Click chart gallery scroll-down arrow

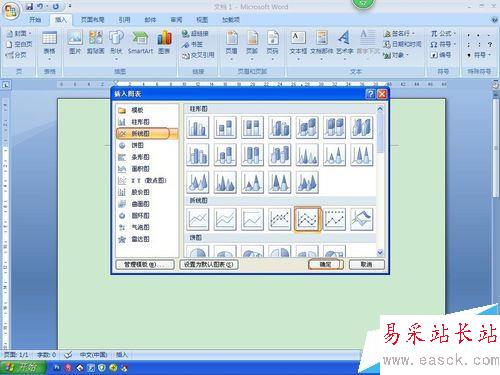click(380, 253)
